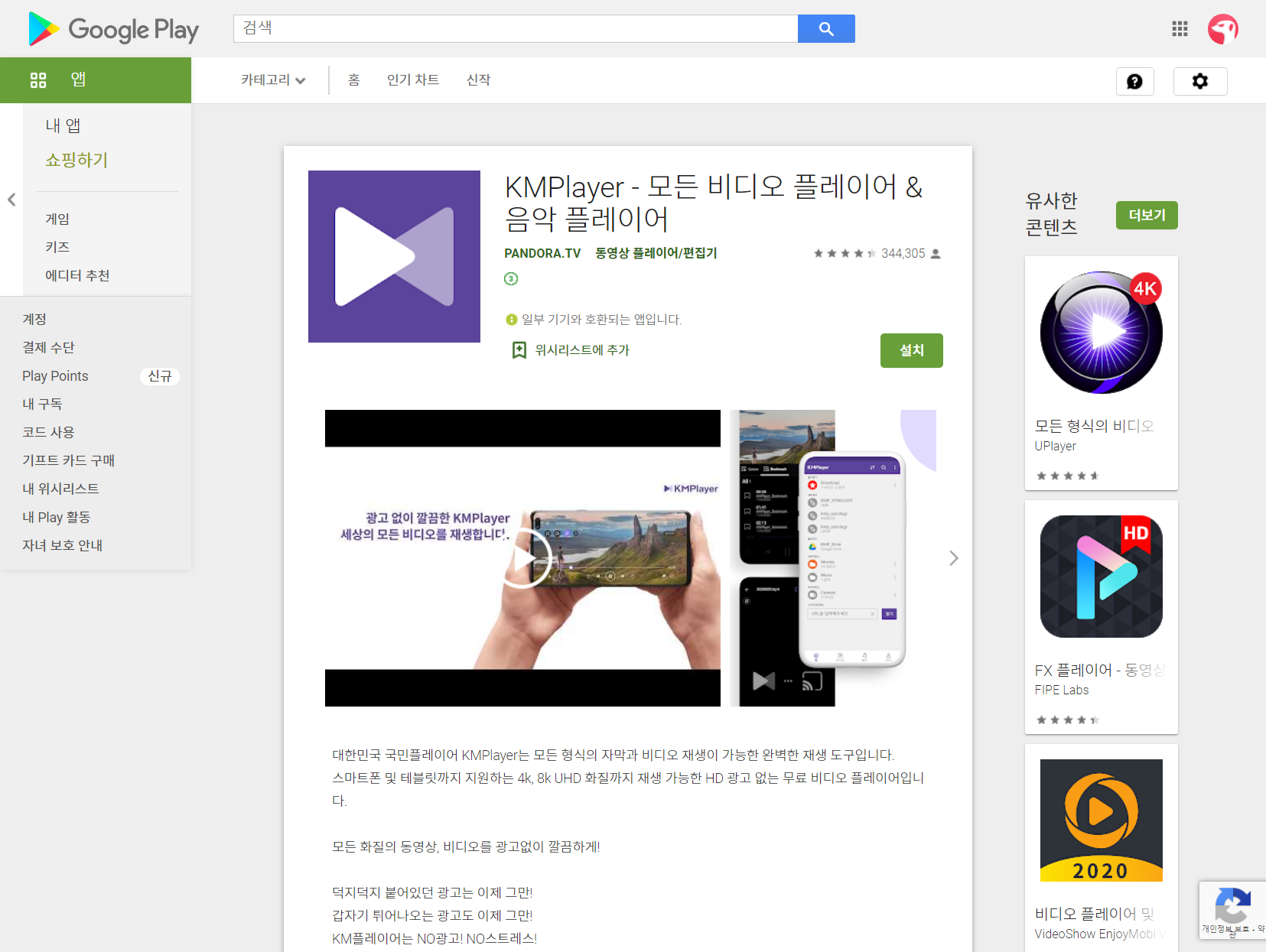
Task: Click the help question mark icon
Action: click(x=1134, y=81)
